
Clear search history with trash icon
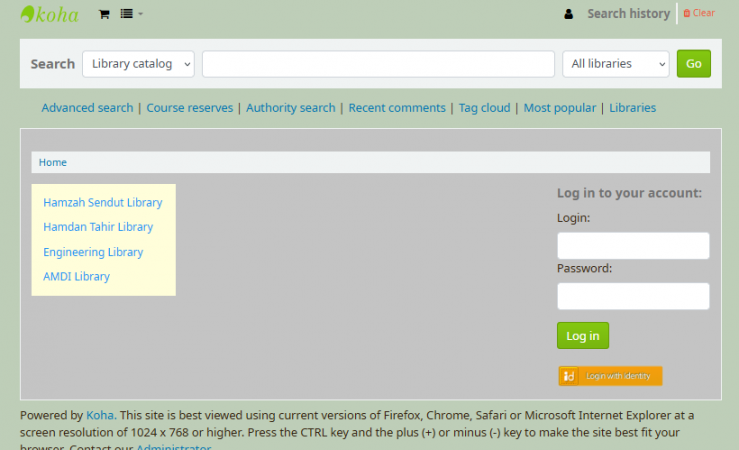[x=699, y=13]
